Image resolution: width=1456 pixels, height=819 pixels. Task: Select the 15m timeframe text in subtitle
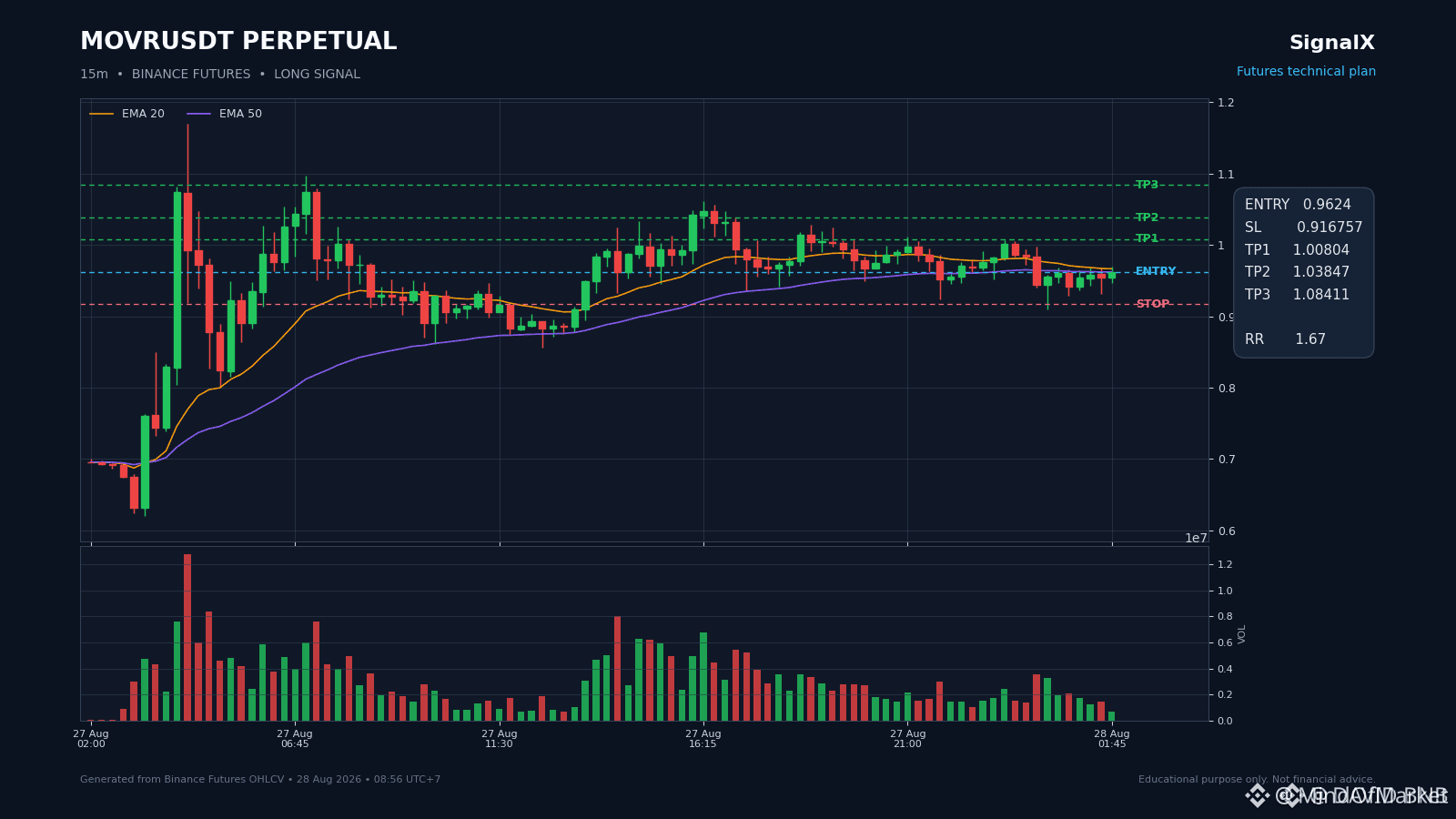coord(94,75)
